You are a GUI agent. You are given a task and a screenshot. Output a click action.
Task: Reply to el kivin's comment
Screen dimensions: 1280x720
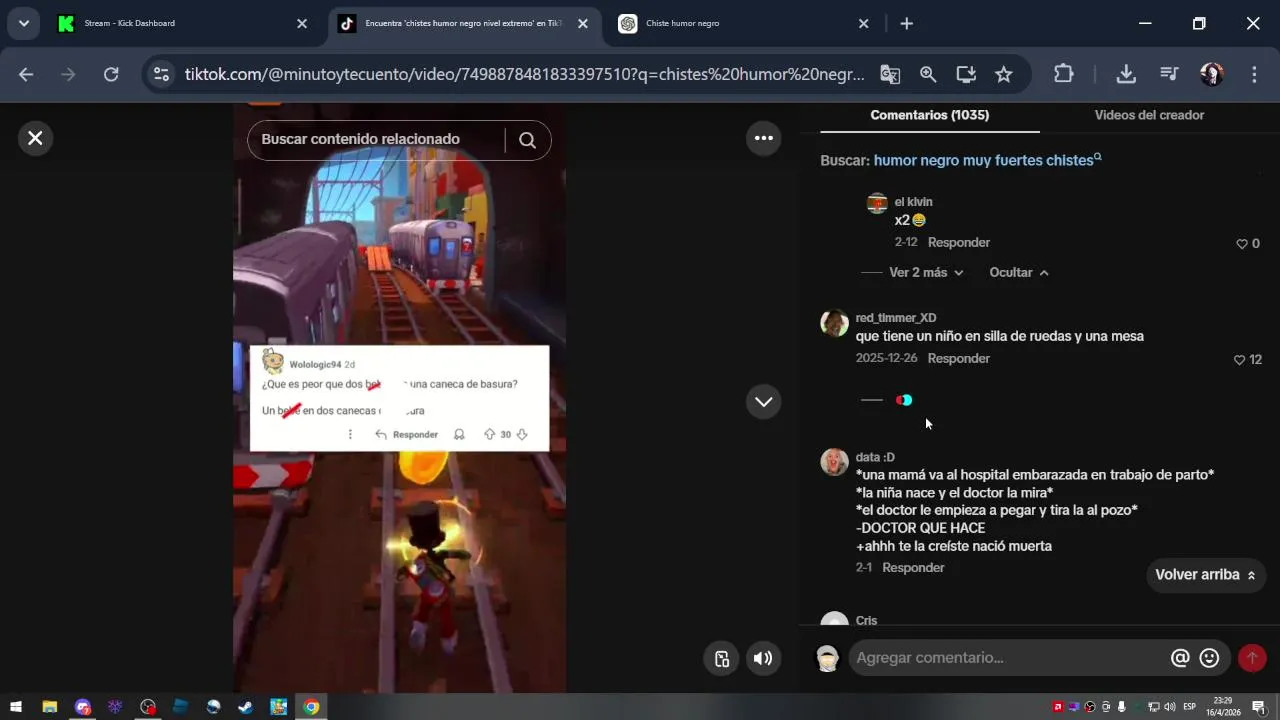959,242
